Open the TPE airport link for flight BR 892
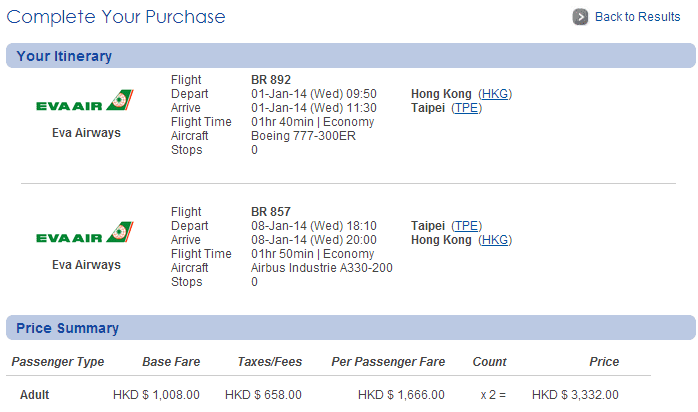Image resolution: width=698 pixels, height=412 pixels. tap(466, 108)
